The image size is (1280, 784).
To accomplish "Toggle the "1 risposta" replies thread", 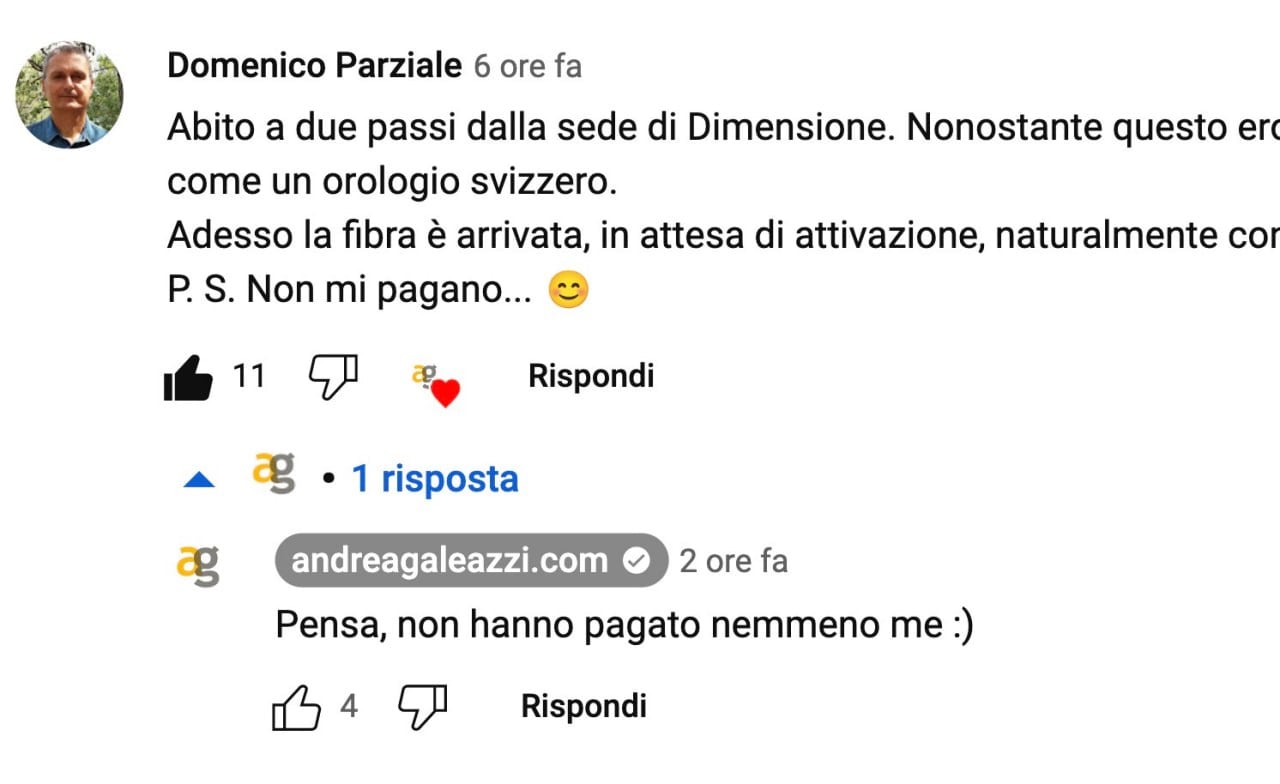I will 434,480.
